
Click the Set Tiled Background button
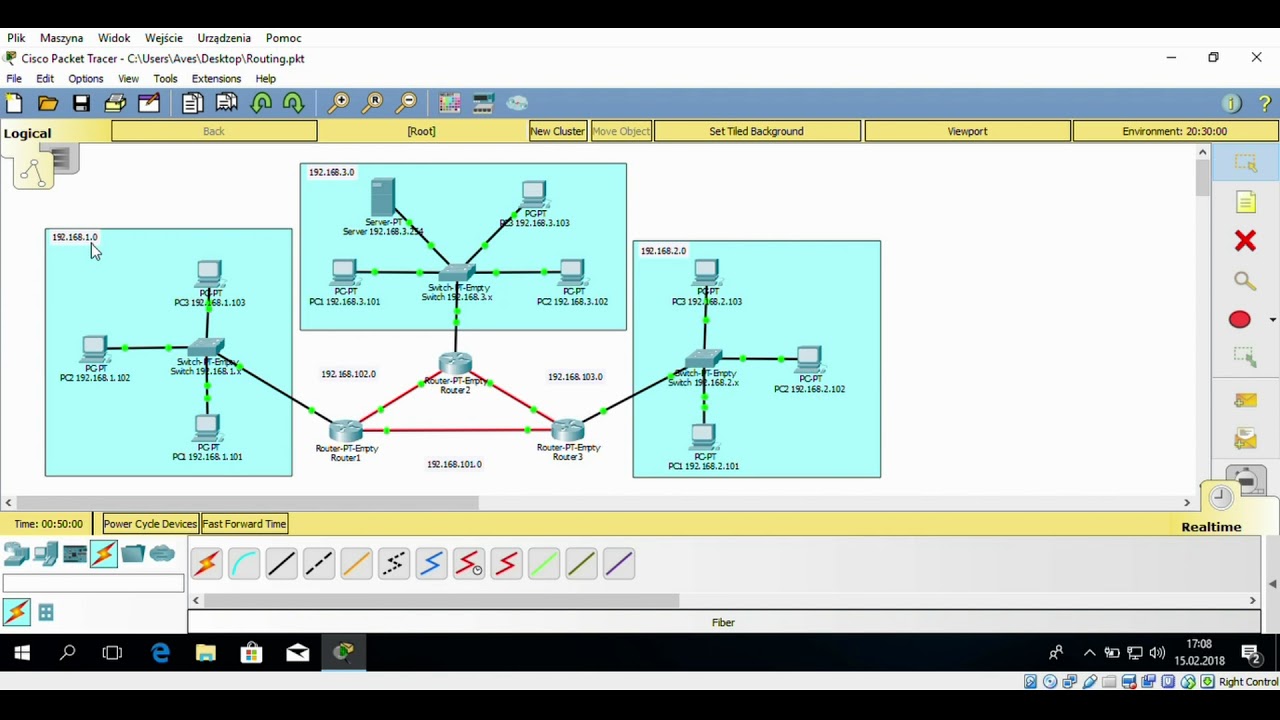click(756, 131)
